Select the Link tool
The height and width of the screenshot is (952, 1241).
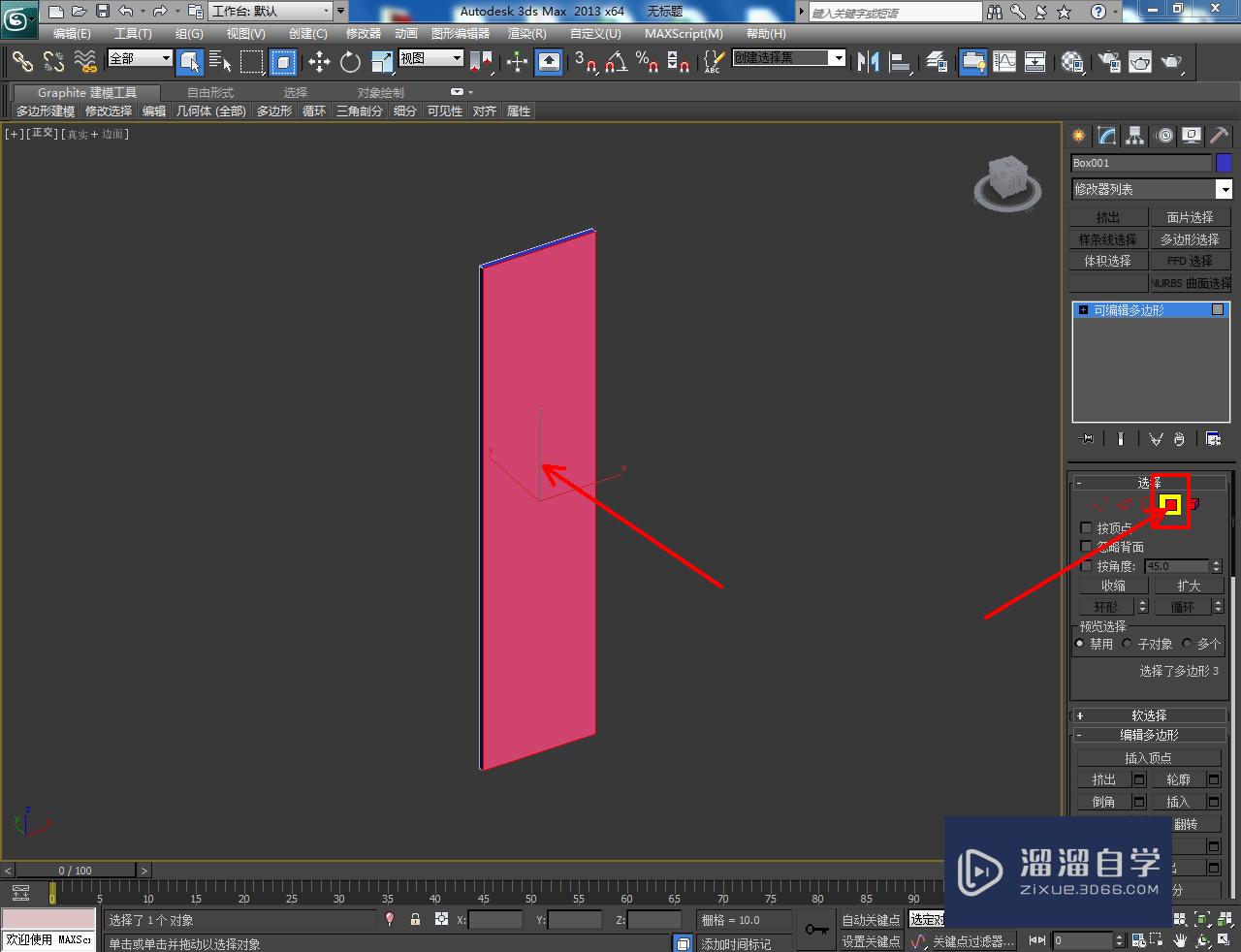[22, 62]
